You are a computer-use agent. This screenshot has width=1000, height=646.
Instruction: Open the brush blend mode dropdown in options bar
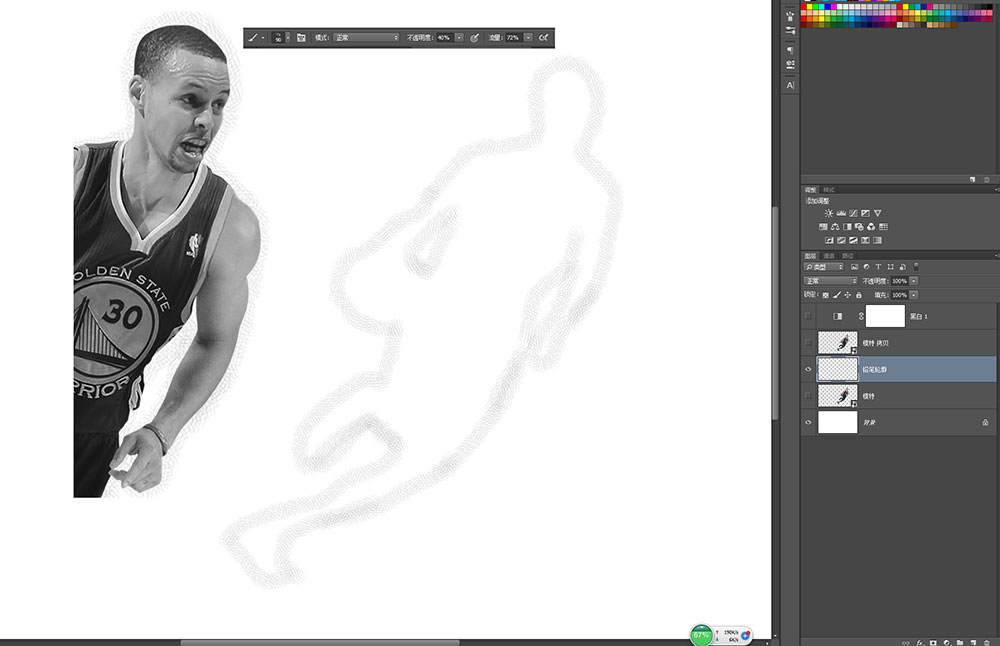pos(366,38)
